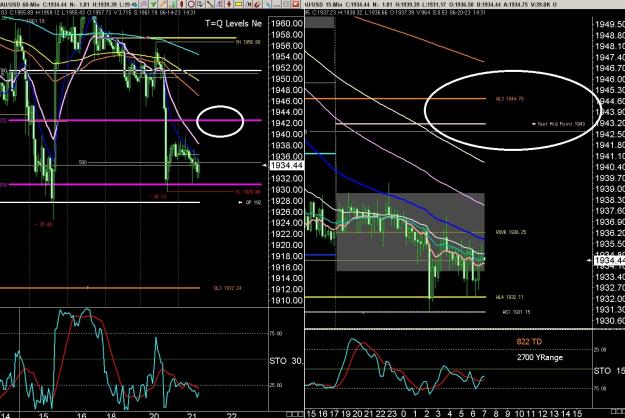Image resolution: width=625 pixels, height=418 pixels.
Task: Click the orange 1944.76 level label
Action: 509,98
